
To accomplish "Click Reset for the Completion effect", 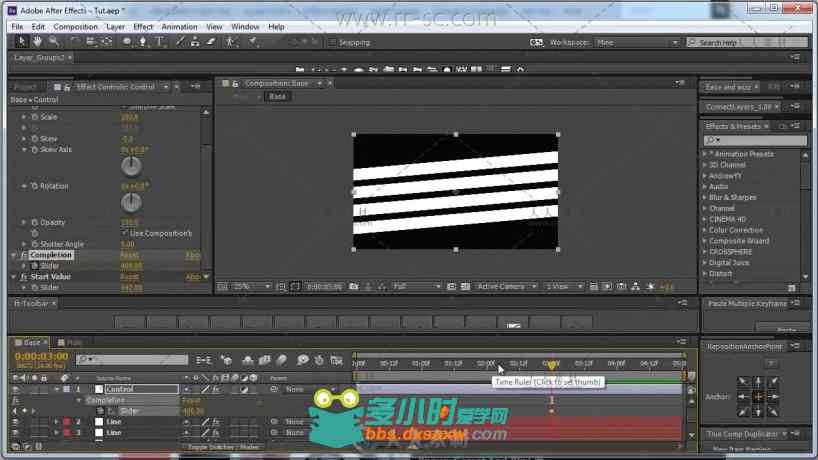I will (x=129, y=255).
